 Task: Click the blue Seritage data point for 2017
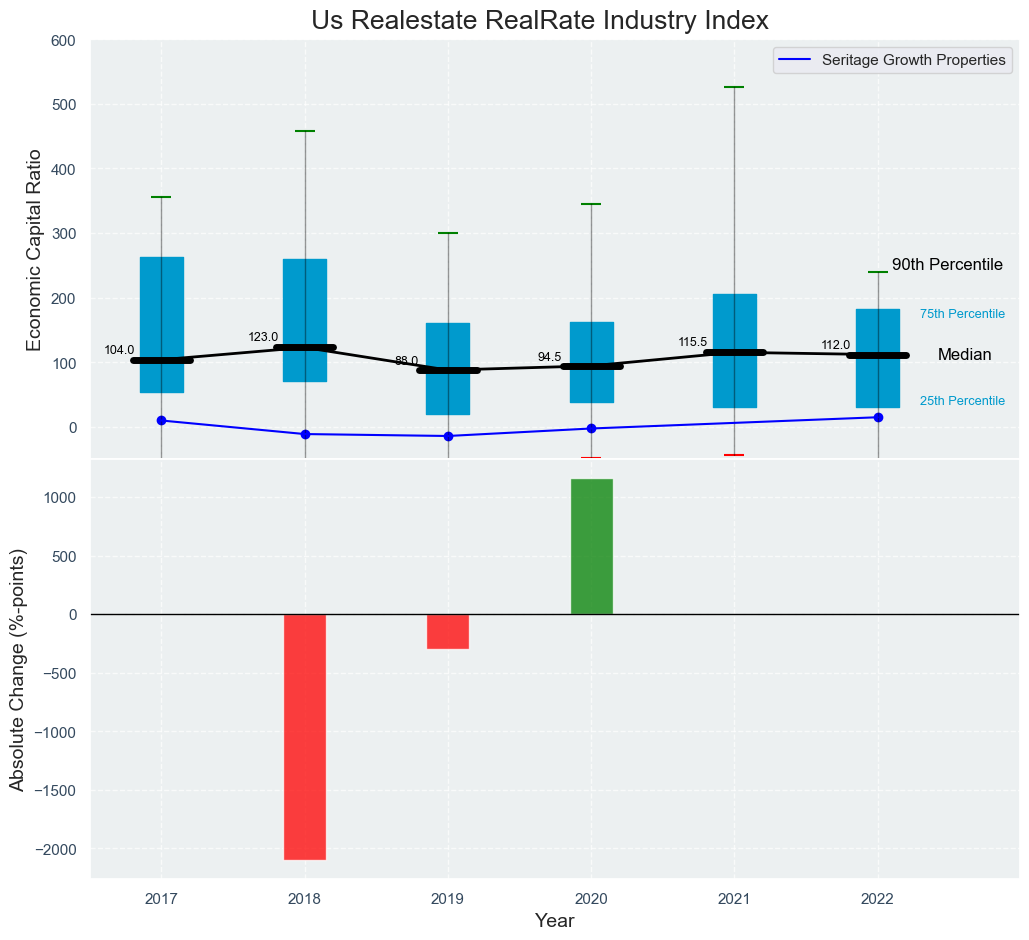pos(161,421)
